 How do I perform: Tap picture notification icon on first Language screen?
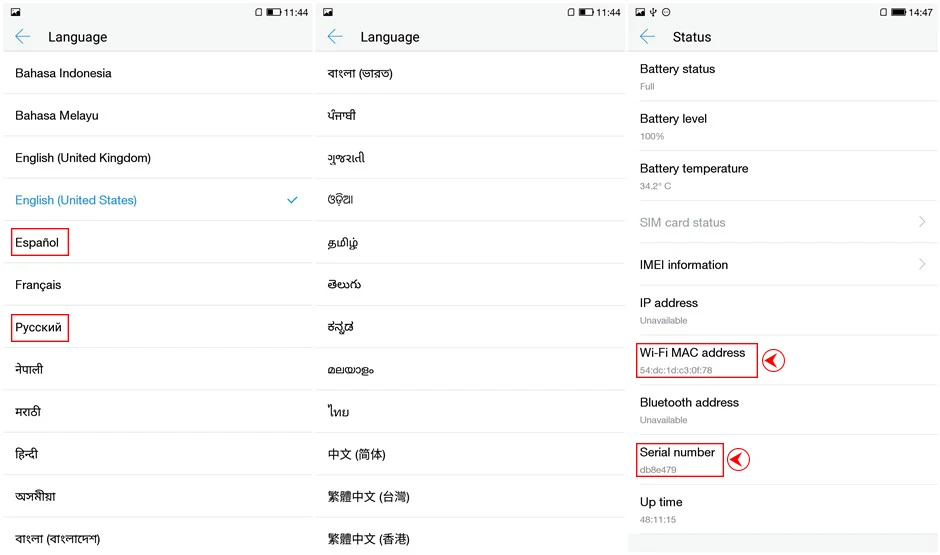[x=16, y=12]
